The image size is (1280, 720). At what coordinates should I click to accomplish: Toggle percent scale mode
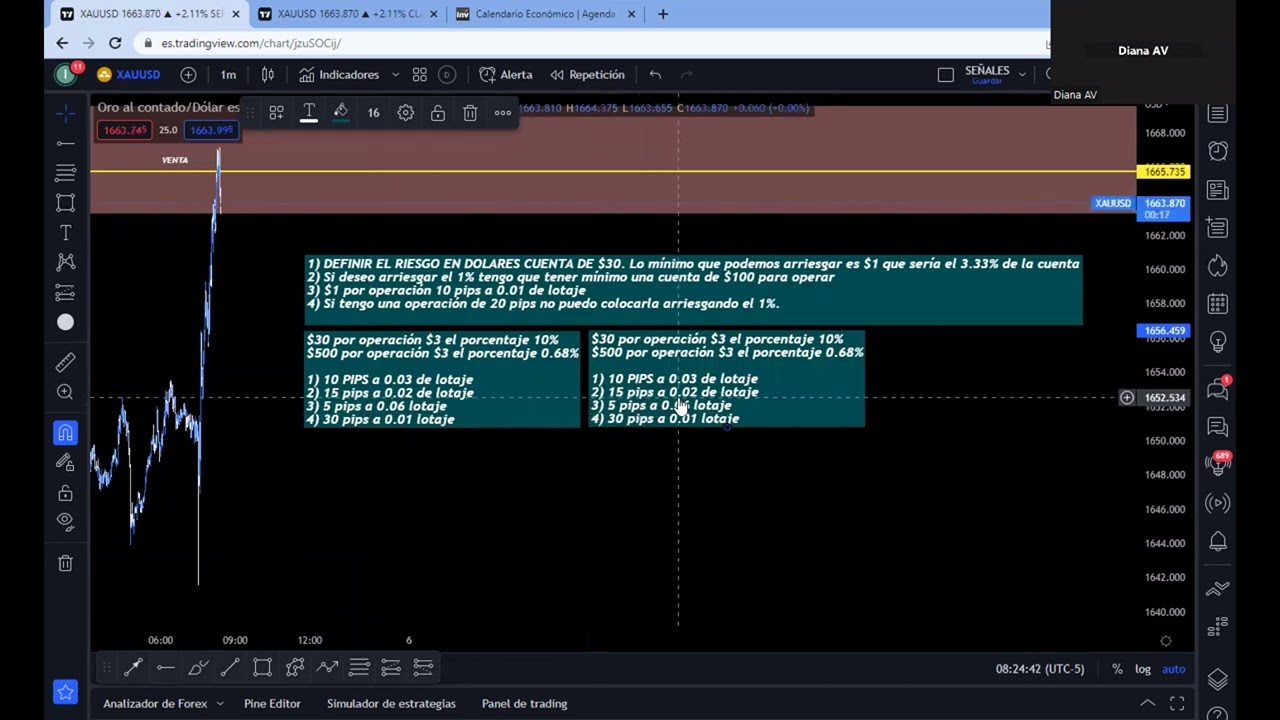click(x=1117, y=669)
